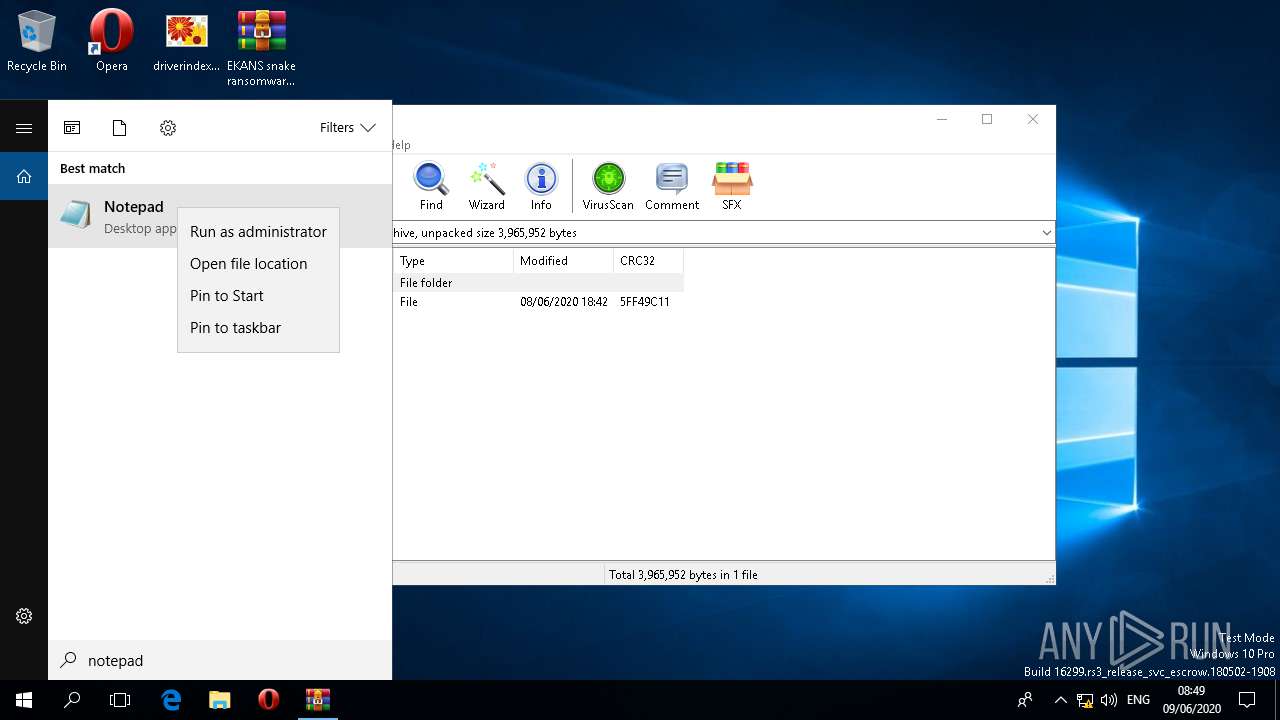1280x720 pixels.
Task: Choose Run as administrator
Action: tap(258, 232)
